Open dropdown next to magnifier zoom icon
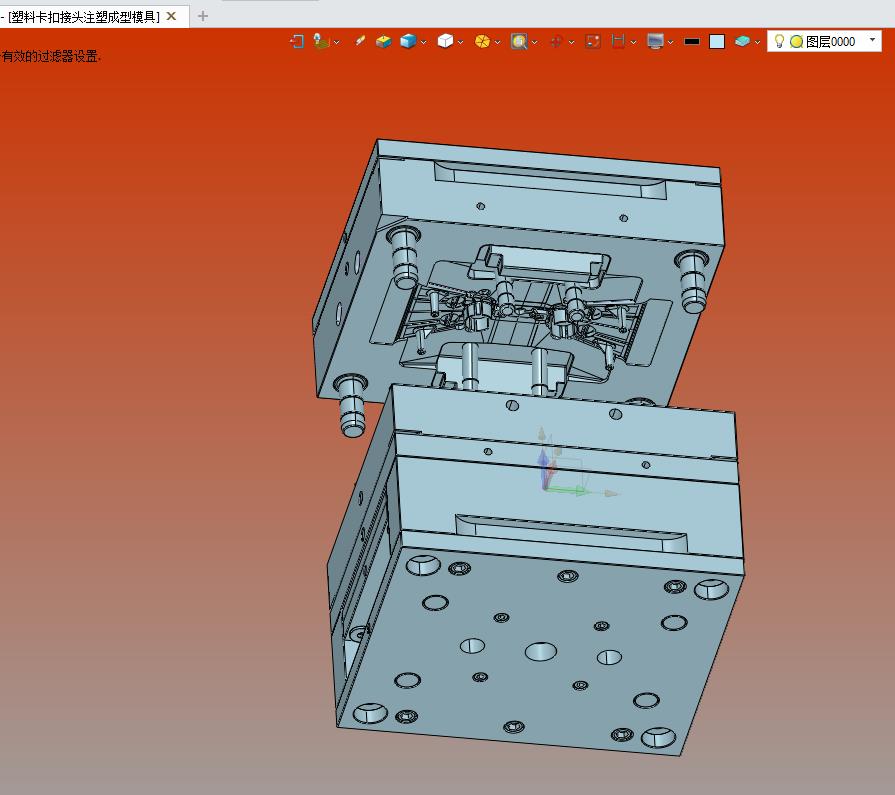This screenshot has width=895, height=795. tap(534, 42)
